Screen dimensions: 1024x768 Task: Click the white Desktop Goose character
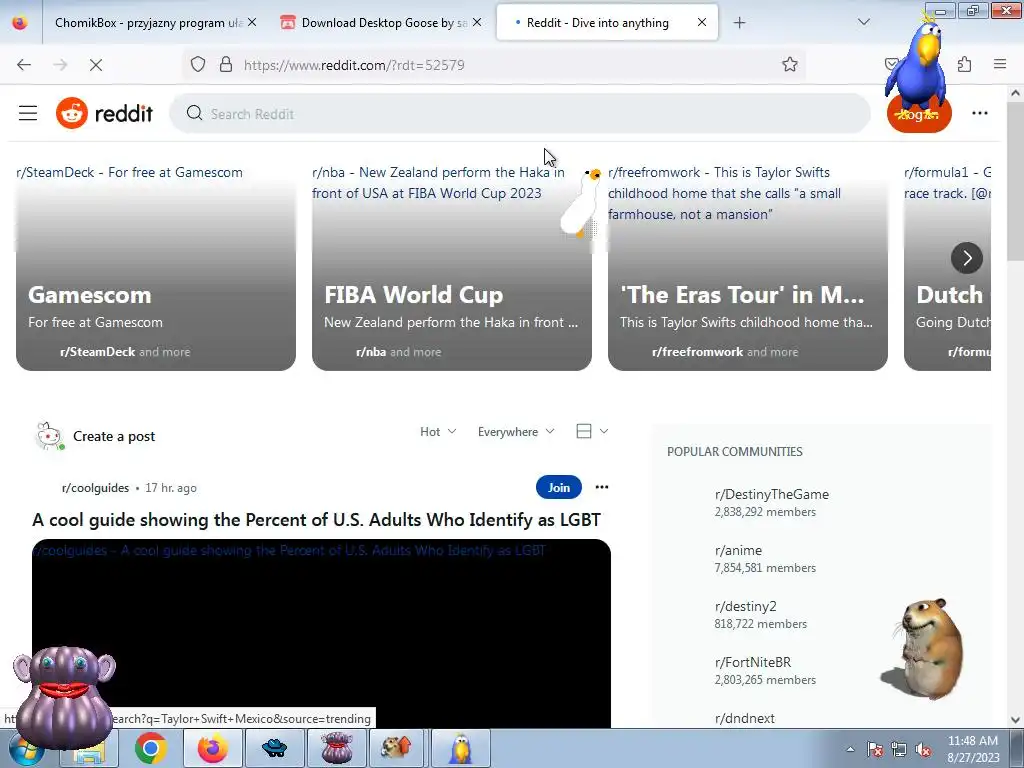point(581,202)
